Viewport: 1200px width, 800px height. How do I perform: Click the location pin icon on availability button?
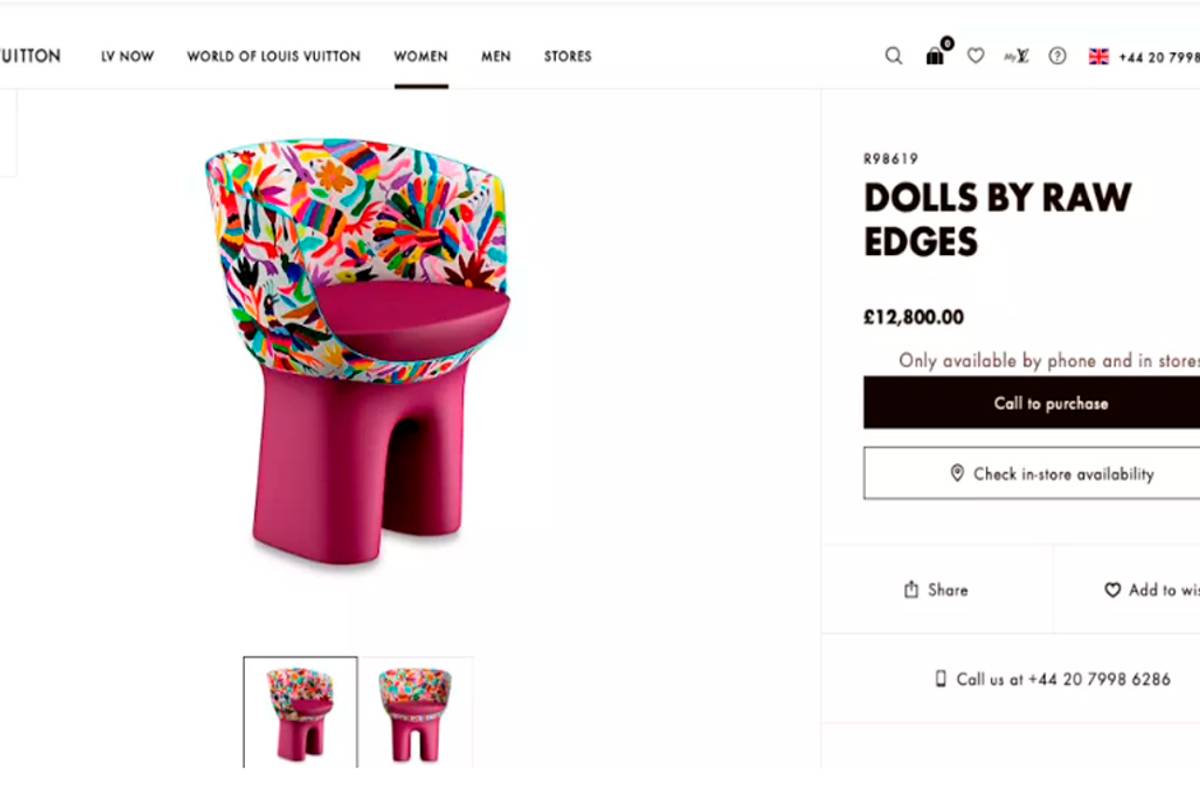[957, 473]
